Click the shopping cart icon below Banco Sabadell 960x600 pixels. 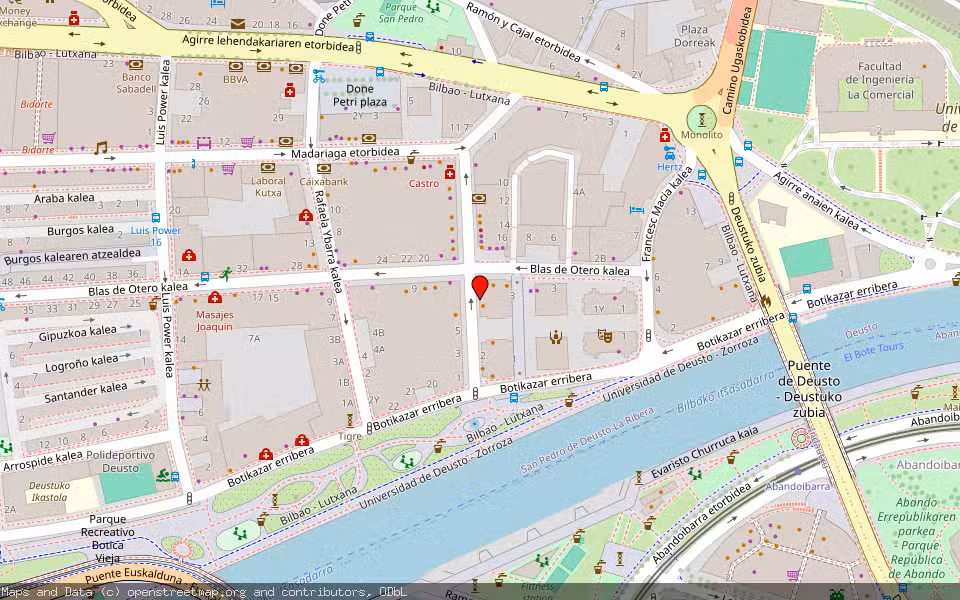click(x=49, y=135)
